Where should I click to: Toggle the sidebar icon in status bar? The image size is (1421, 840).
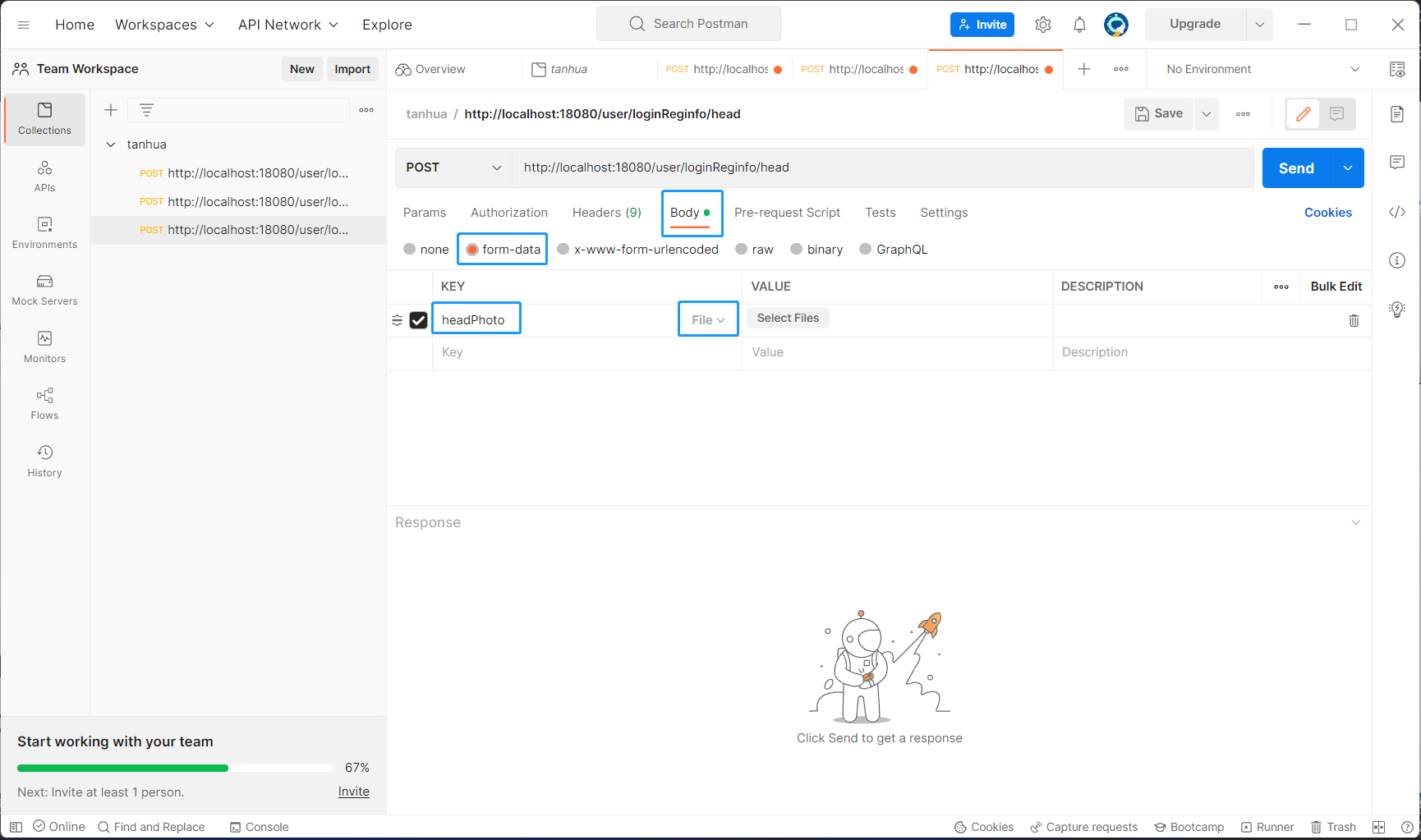[16, 827]
